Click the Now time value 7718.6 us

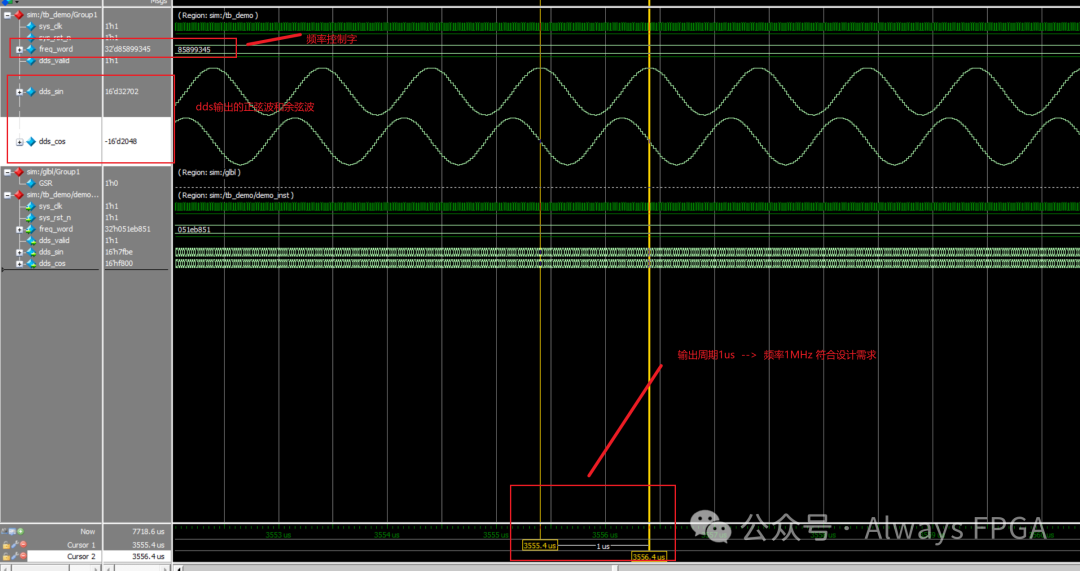(x=148, y=532)
